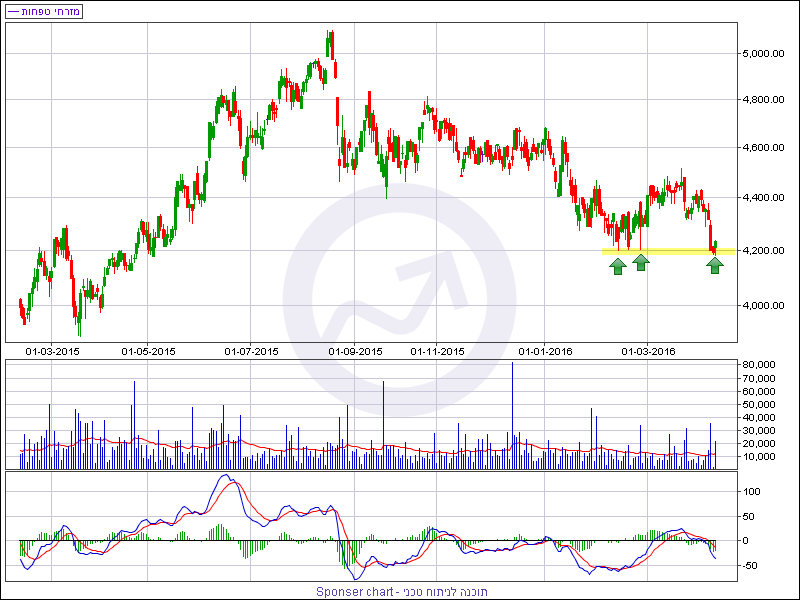Click the rightmost green arrow marker
Viewport: 800px width, 600px height.
[715, 265]
